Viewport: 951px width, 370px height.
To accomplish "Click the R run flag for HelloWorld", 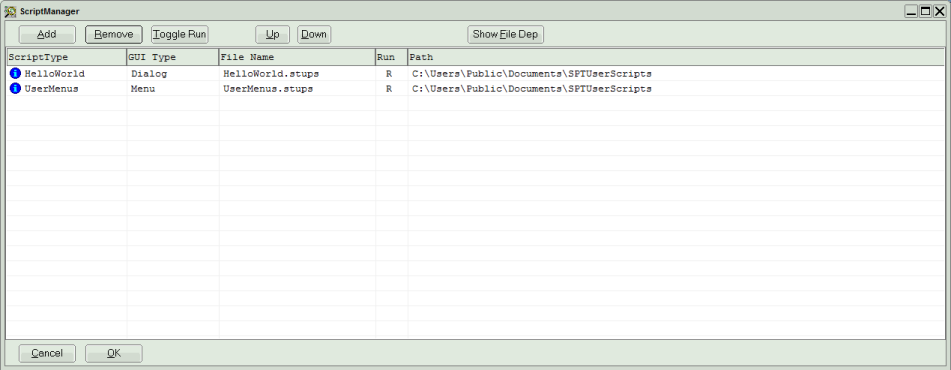I will coord(389,74).
